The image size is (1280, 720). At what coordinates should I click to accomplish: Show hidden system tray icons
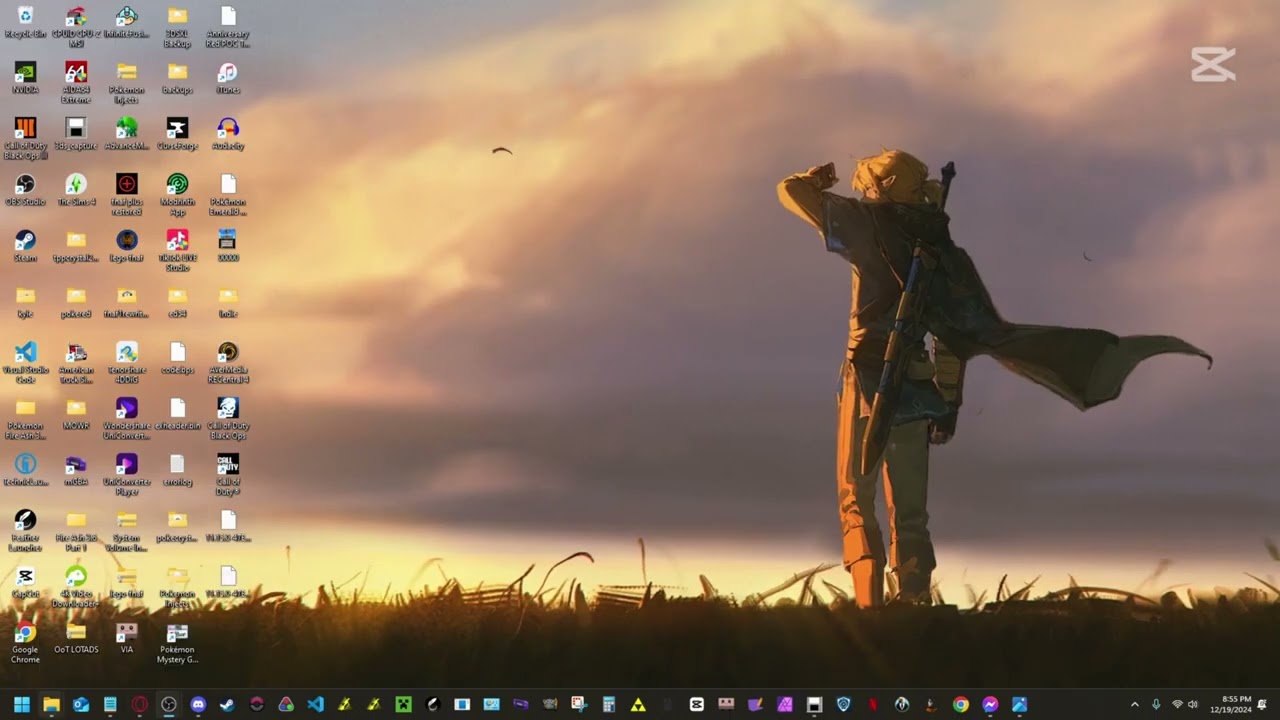(1134, 704)
